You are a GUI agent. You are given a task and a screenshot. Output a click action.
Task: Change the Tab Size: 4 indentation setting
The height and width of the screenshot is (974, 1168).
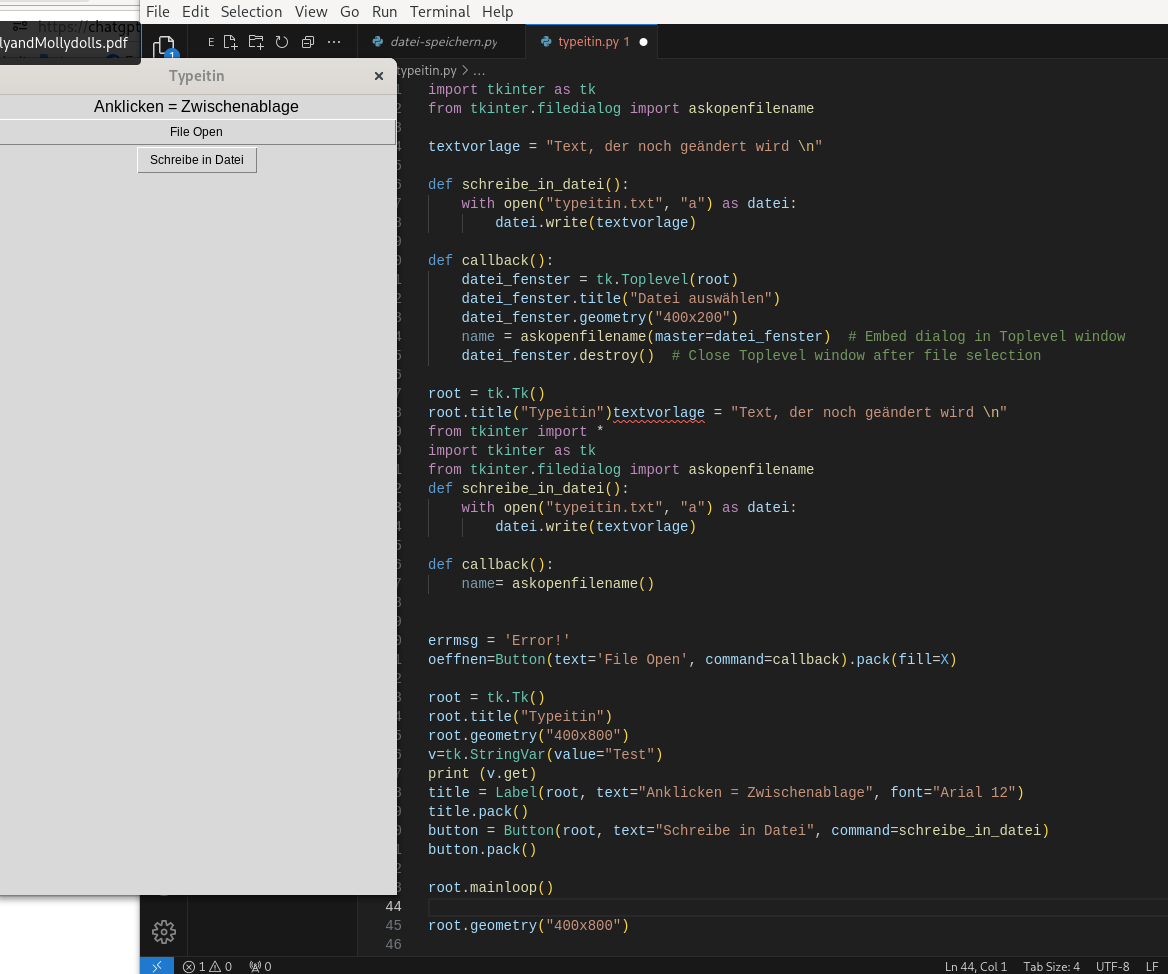coord(1051,967)
